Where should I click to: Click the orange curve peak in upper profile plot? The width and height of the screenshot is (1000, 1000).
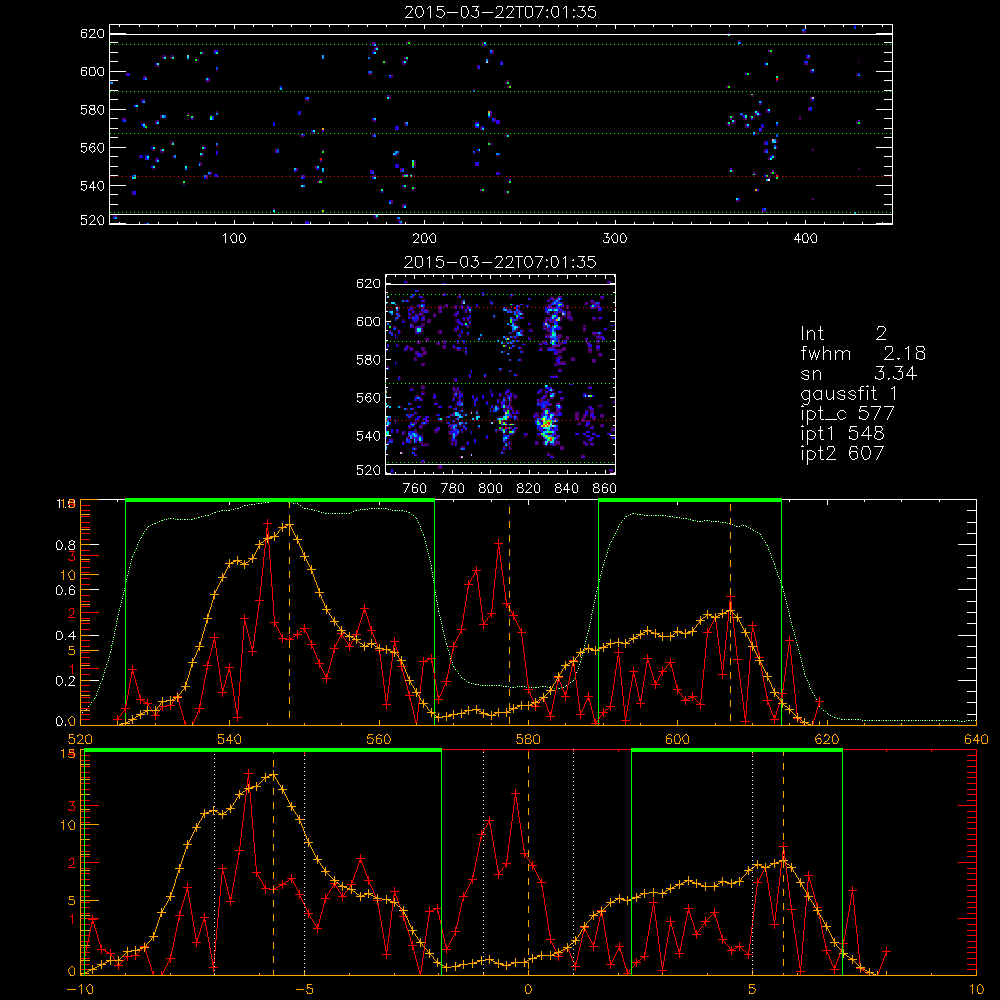click(x=290, y=526)
